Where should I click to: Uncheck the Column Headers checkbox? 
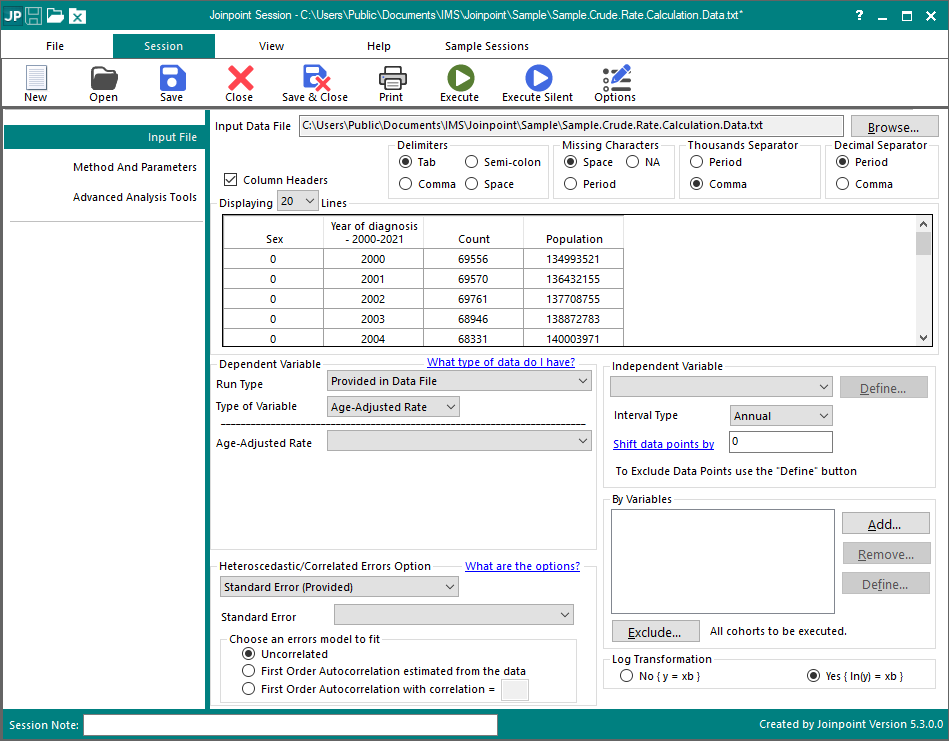tap(231, 180)
